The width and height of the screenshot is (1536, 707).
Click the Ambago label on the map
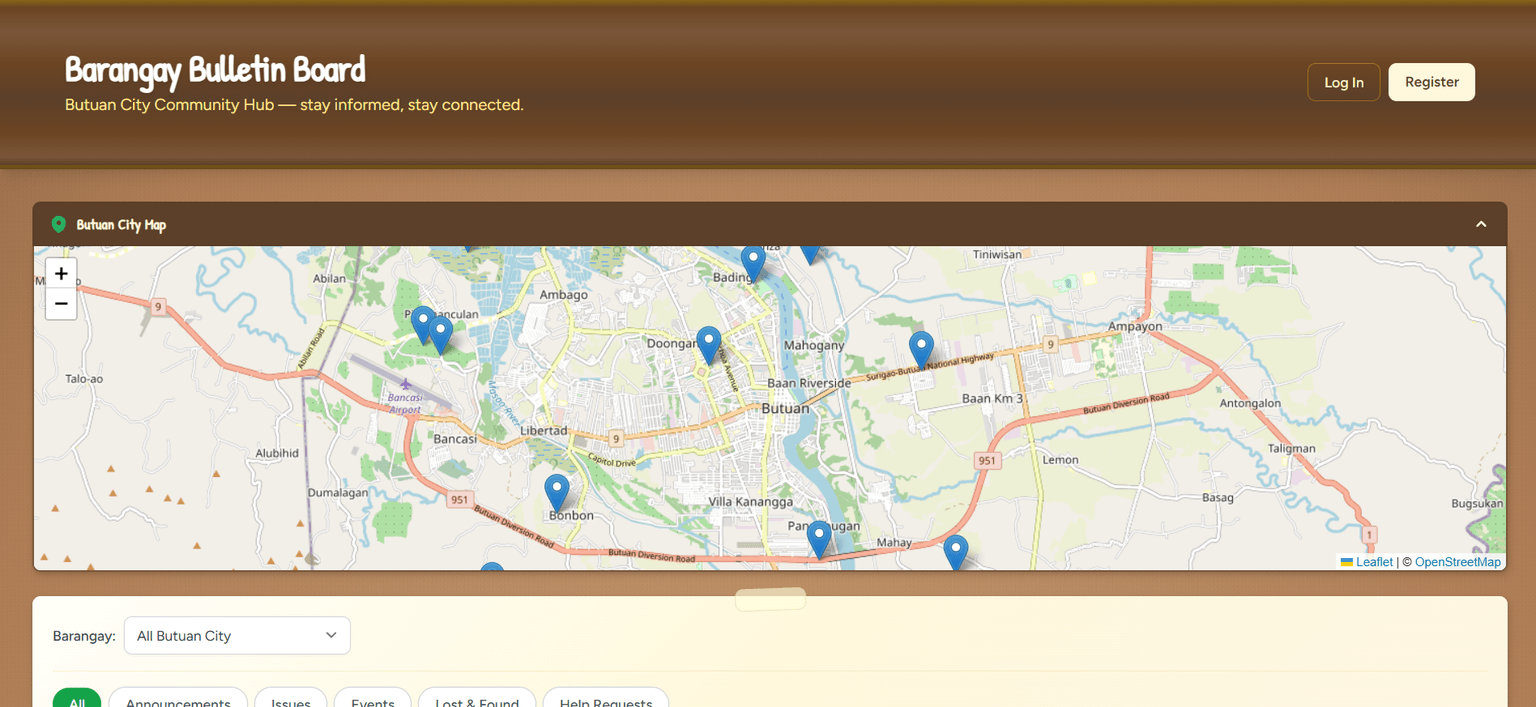click(x=564, y=295)
